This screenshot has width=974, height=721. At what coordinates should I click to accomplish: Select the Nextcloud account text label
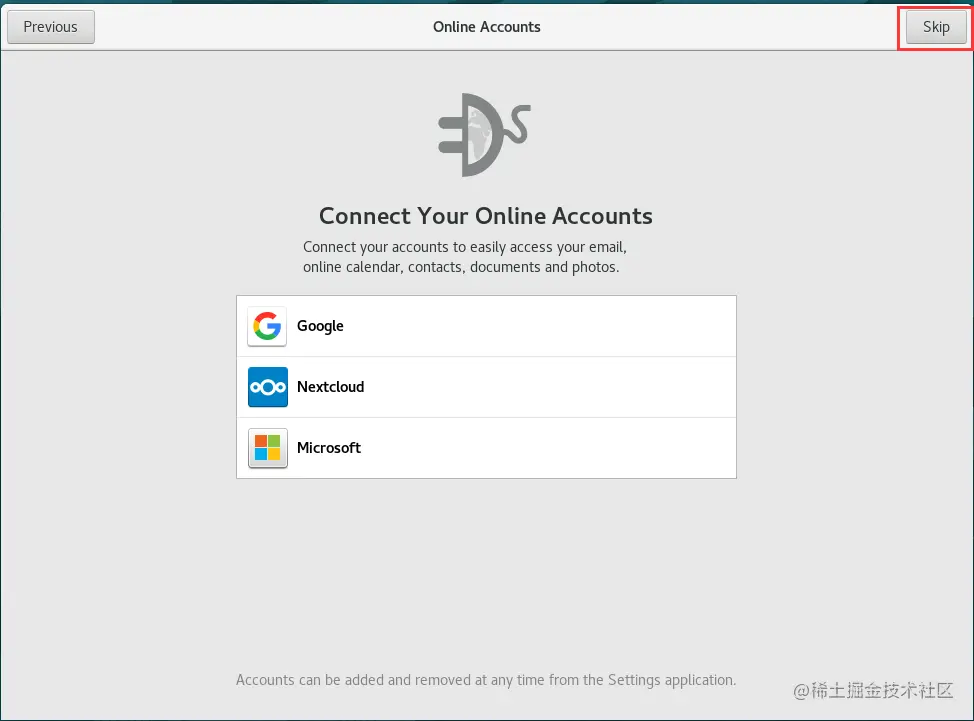point(330,387)
